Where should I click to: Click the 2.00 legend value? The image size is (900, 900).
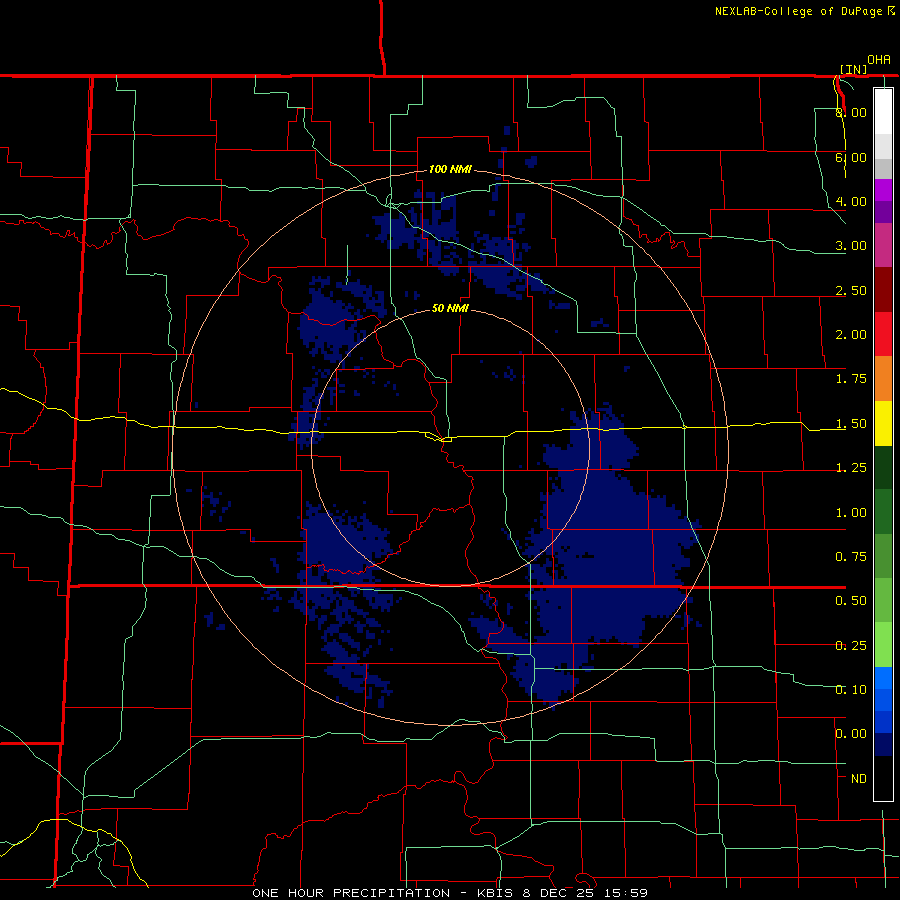coord(851,335)
